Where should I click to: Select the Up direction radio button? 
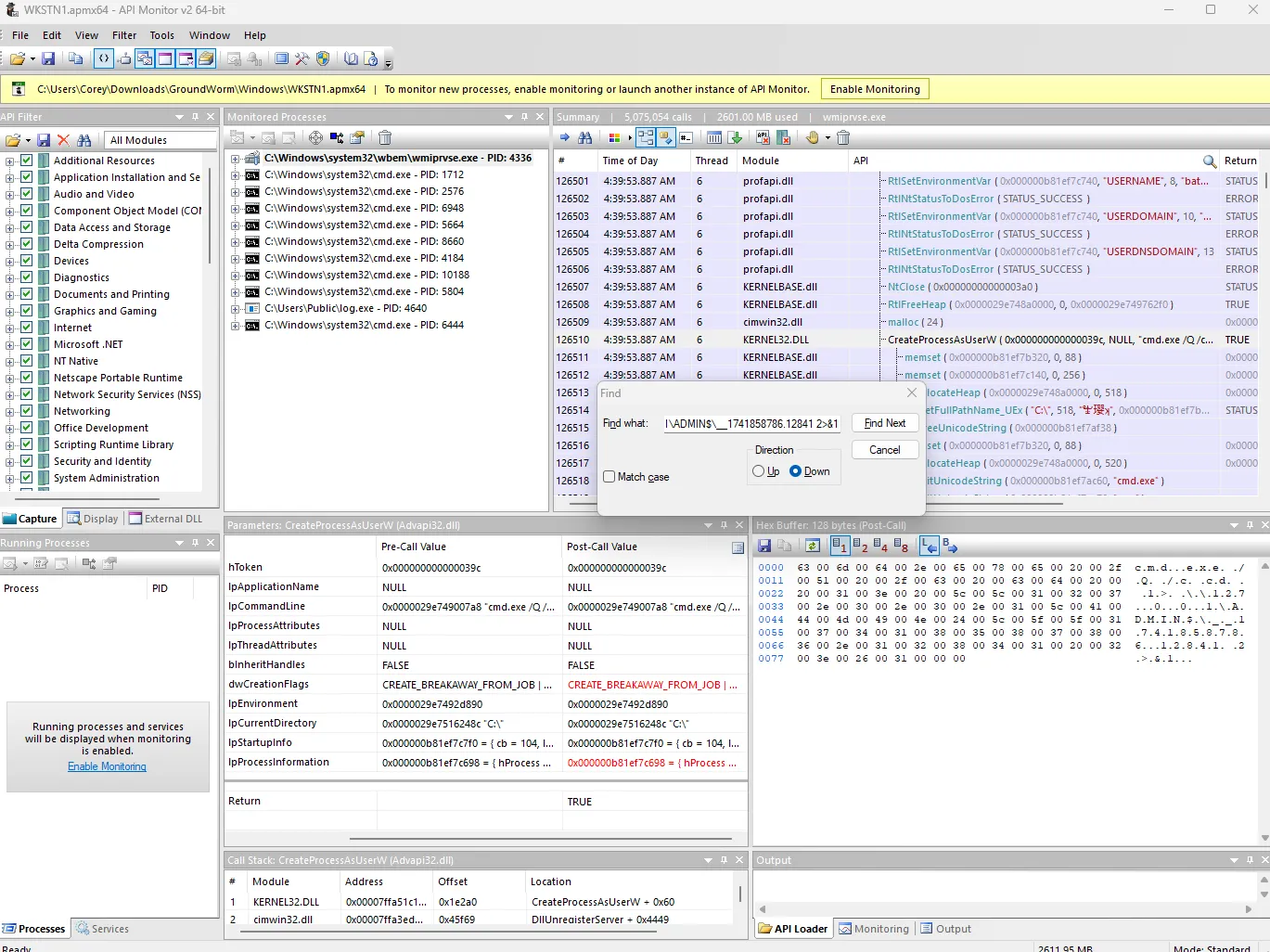pyautogui.click(x=759, y=471)
